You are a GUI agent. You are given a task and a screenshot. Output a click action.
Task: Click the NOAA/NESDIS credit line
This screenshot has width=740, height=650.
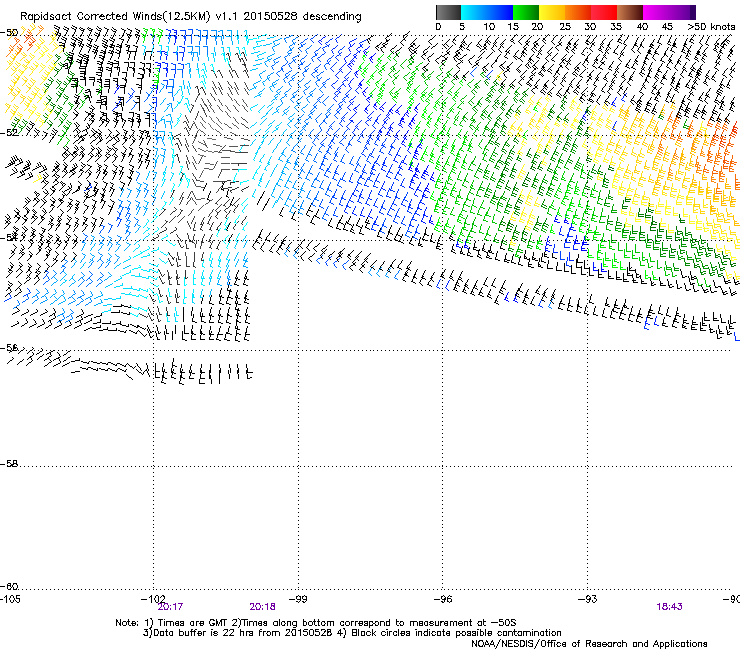589,644
